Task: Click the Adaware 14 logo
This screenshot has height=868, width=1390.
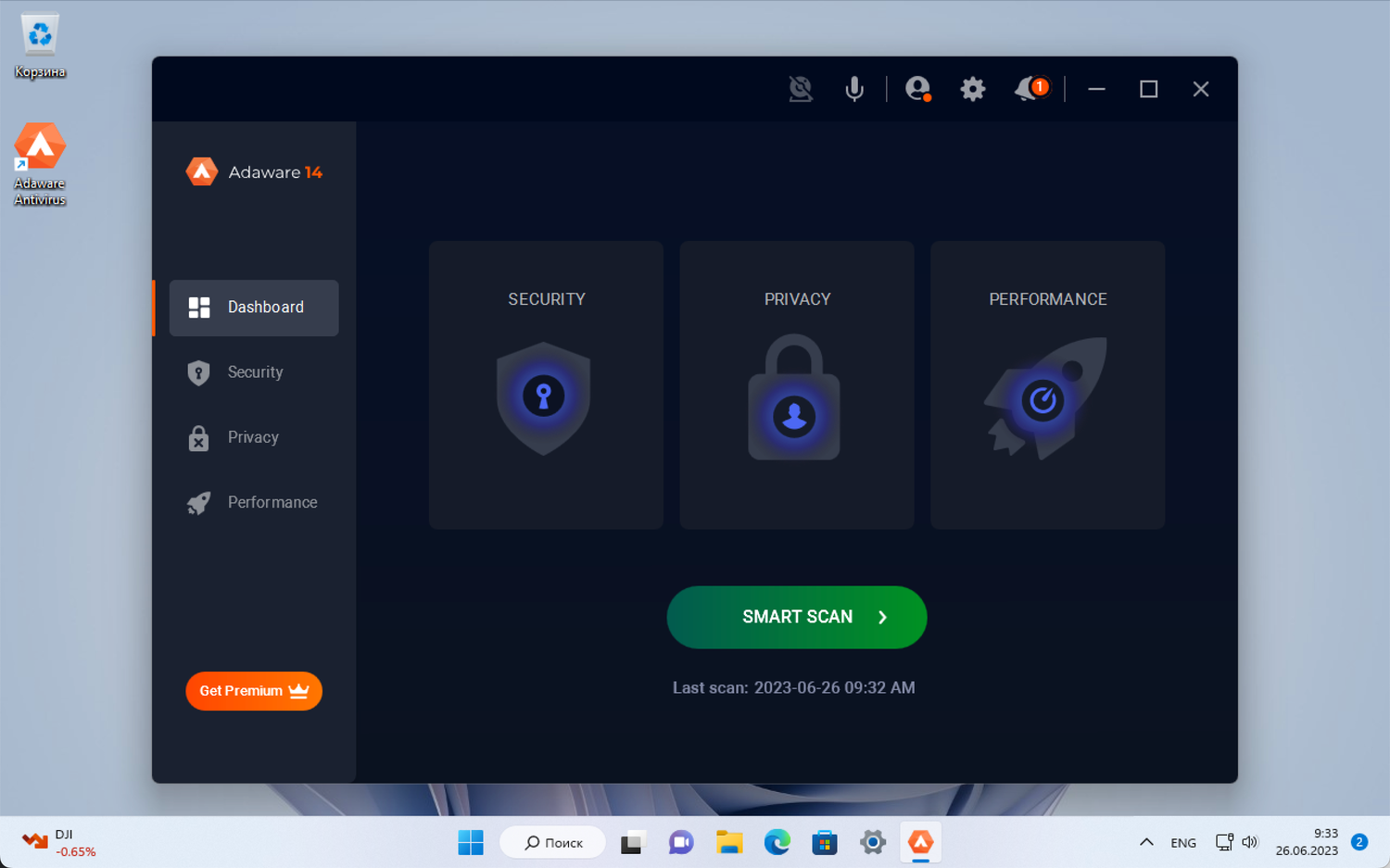Action: pos(254,171)
